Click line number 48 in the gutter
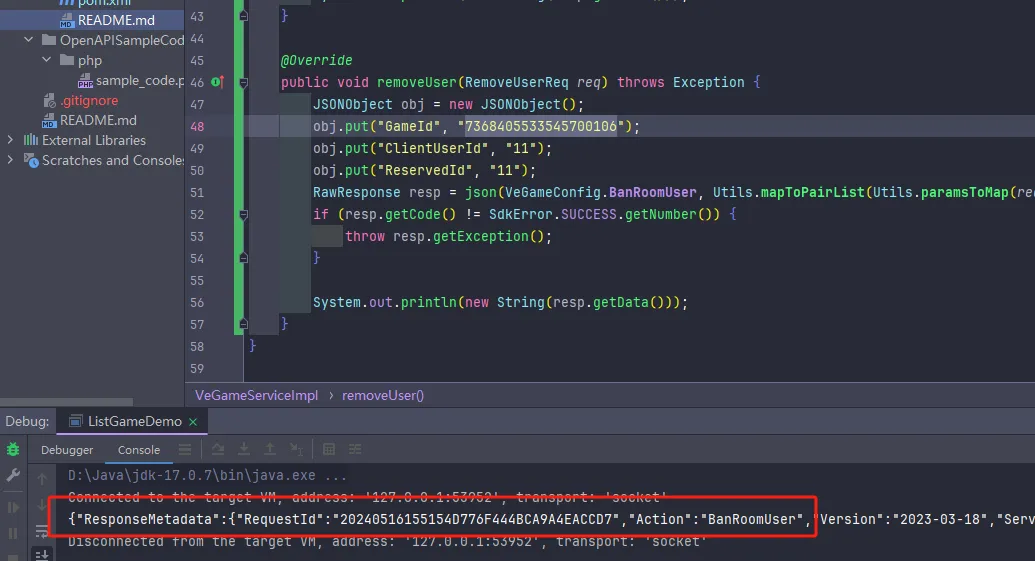This screenshot has height=561, width=1035. 197,127
